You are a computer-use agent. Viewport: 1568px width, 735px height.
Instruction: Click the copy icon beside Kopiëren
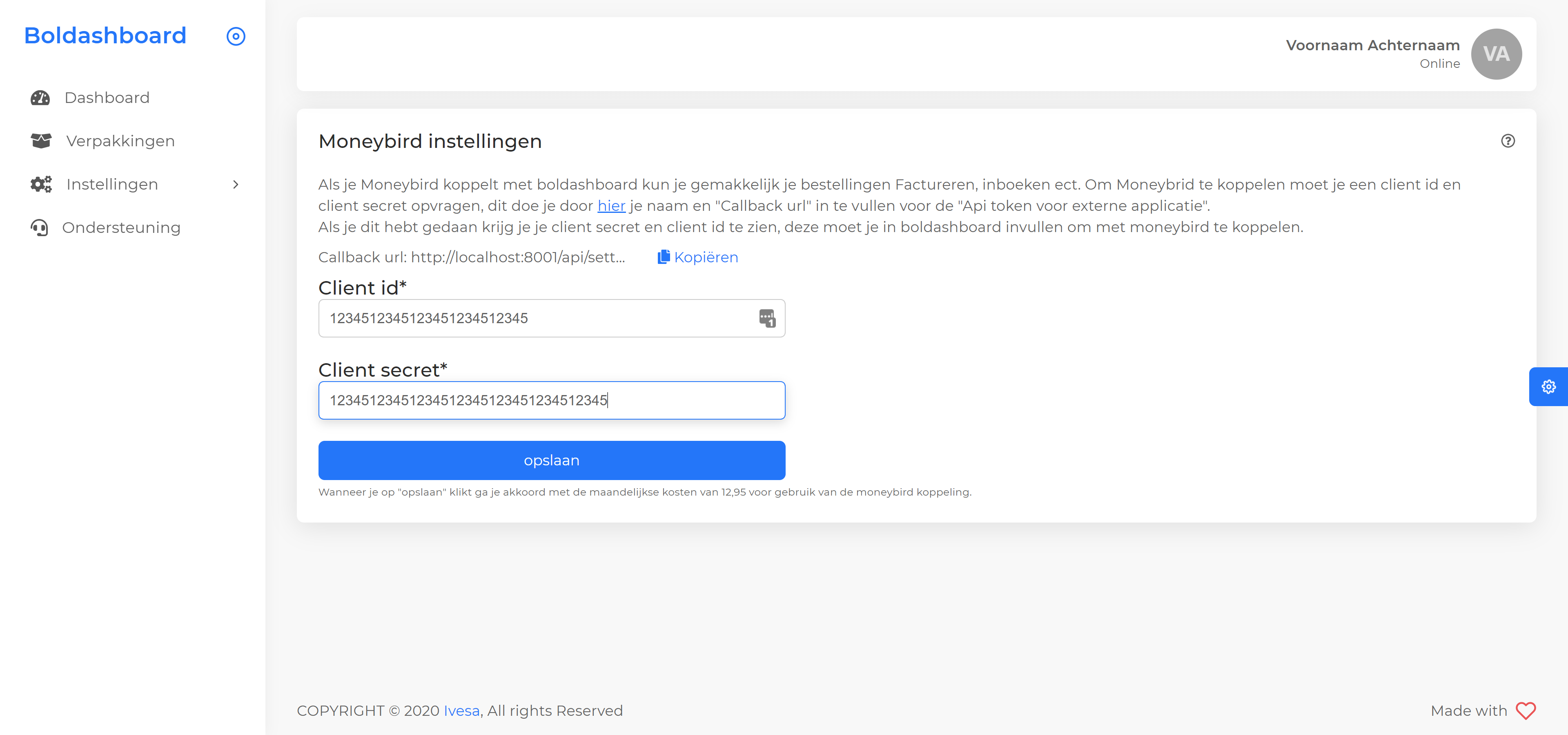[663, 257]
